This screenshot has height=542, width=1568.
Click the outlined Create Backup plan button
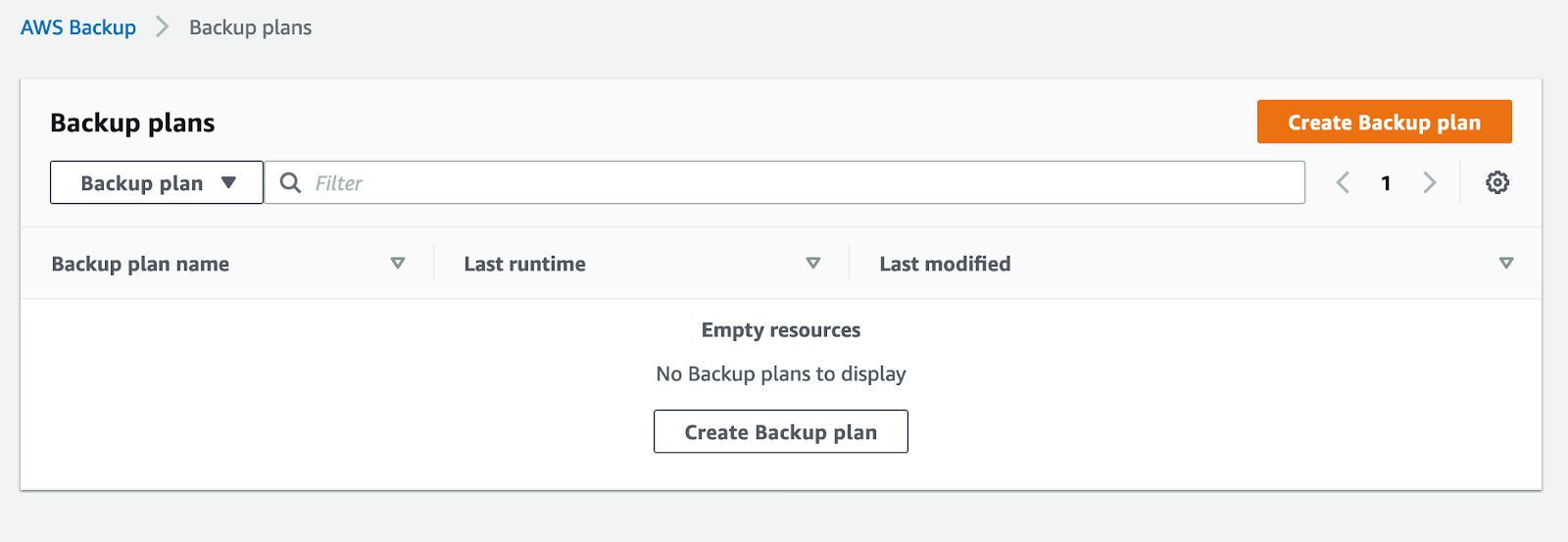(781, 432)
